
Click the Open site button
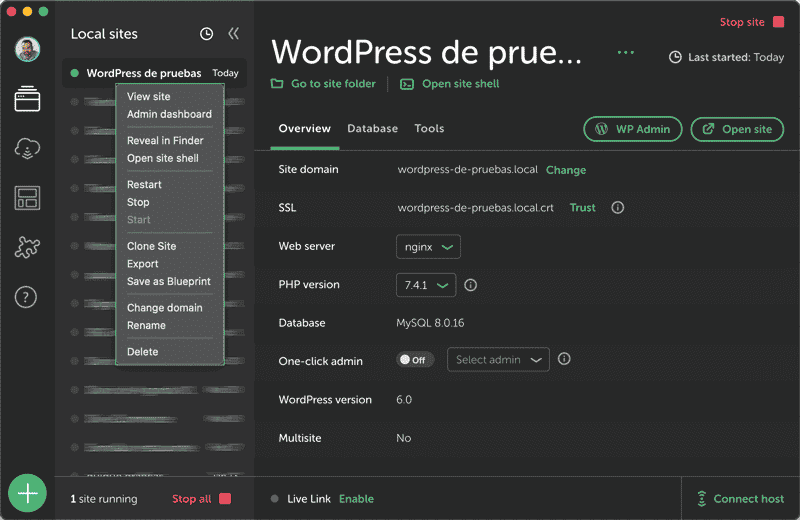(737, 129)
